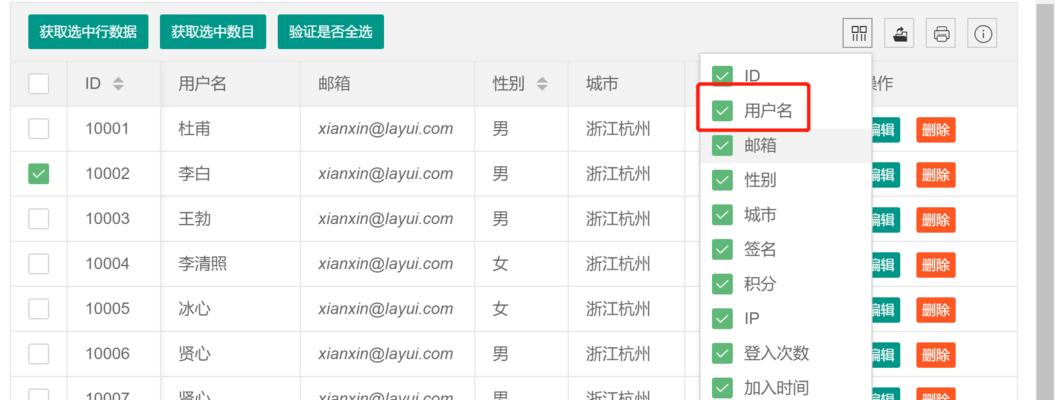Click 删除 button in row 10003

pyautogui.click(x=936, y=220)
